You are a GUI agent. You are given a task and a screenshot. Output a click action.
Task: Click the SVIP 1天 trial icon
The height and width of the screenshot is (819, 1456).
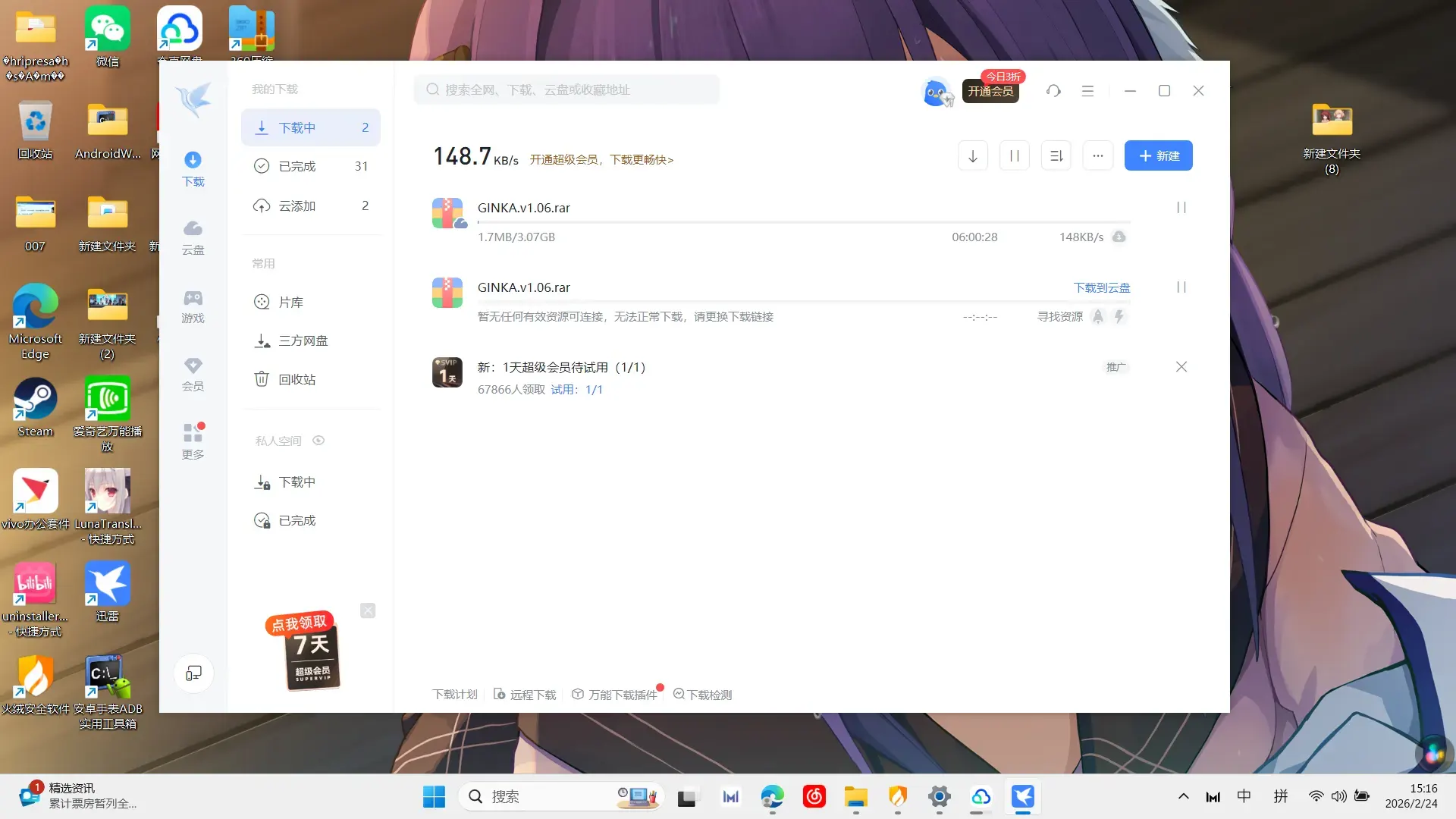[x=447, y=372]
